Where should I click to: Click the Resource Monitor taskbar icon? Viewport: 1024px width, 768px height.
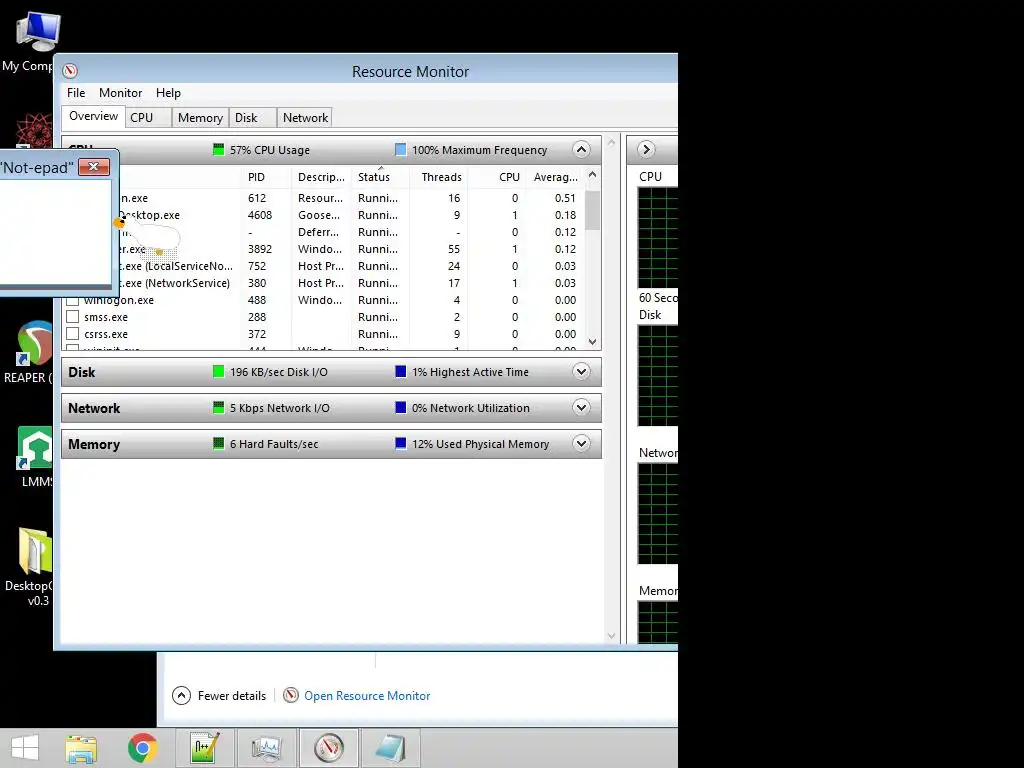click(328, 748)
